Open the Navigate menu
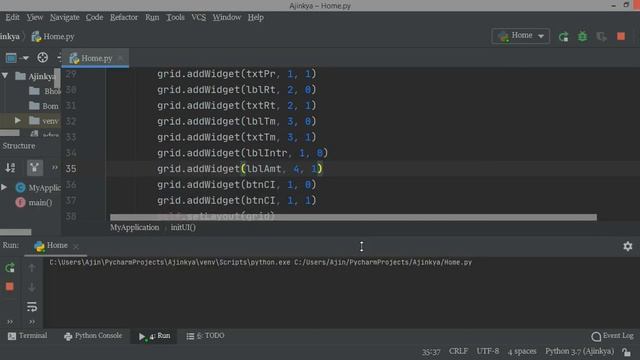Screen dimensions: 640x360 click(x=64, y=17)
